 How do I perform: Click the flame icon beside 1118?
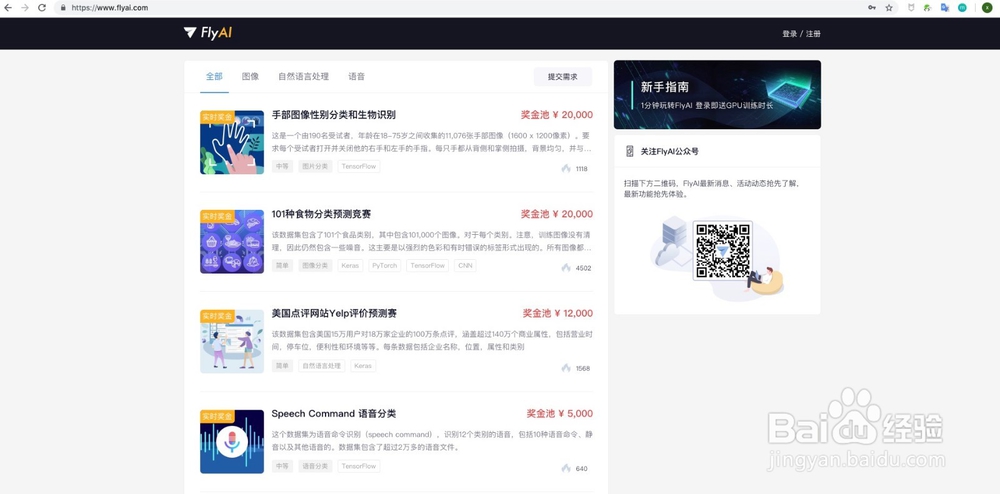click(x=566, y=168)
